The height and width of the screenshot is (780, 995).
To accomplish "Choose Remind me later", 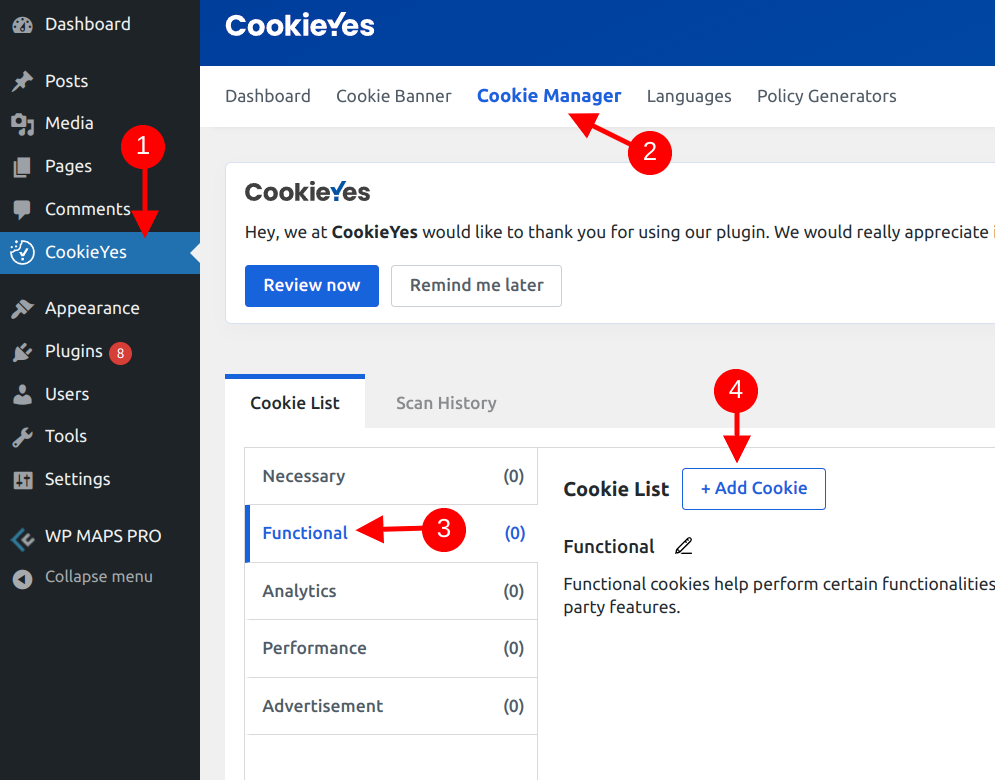I will coord(476,285).
